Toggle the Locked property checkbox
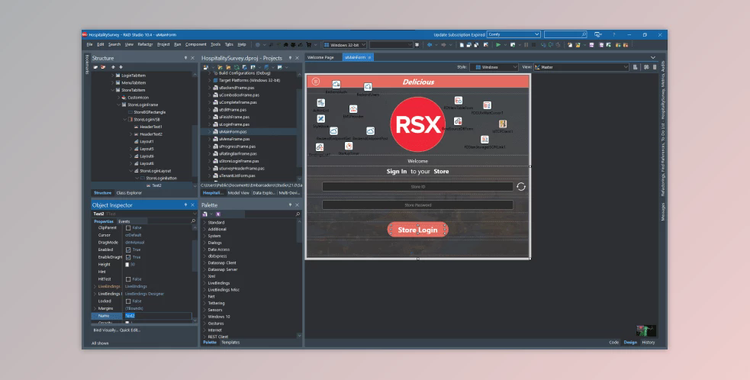This screenshot has height=380, width=750. [128, 301]
